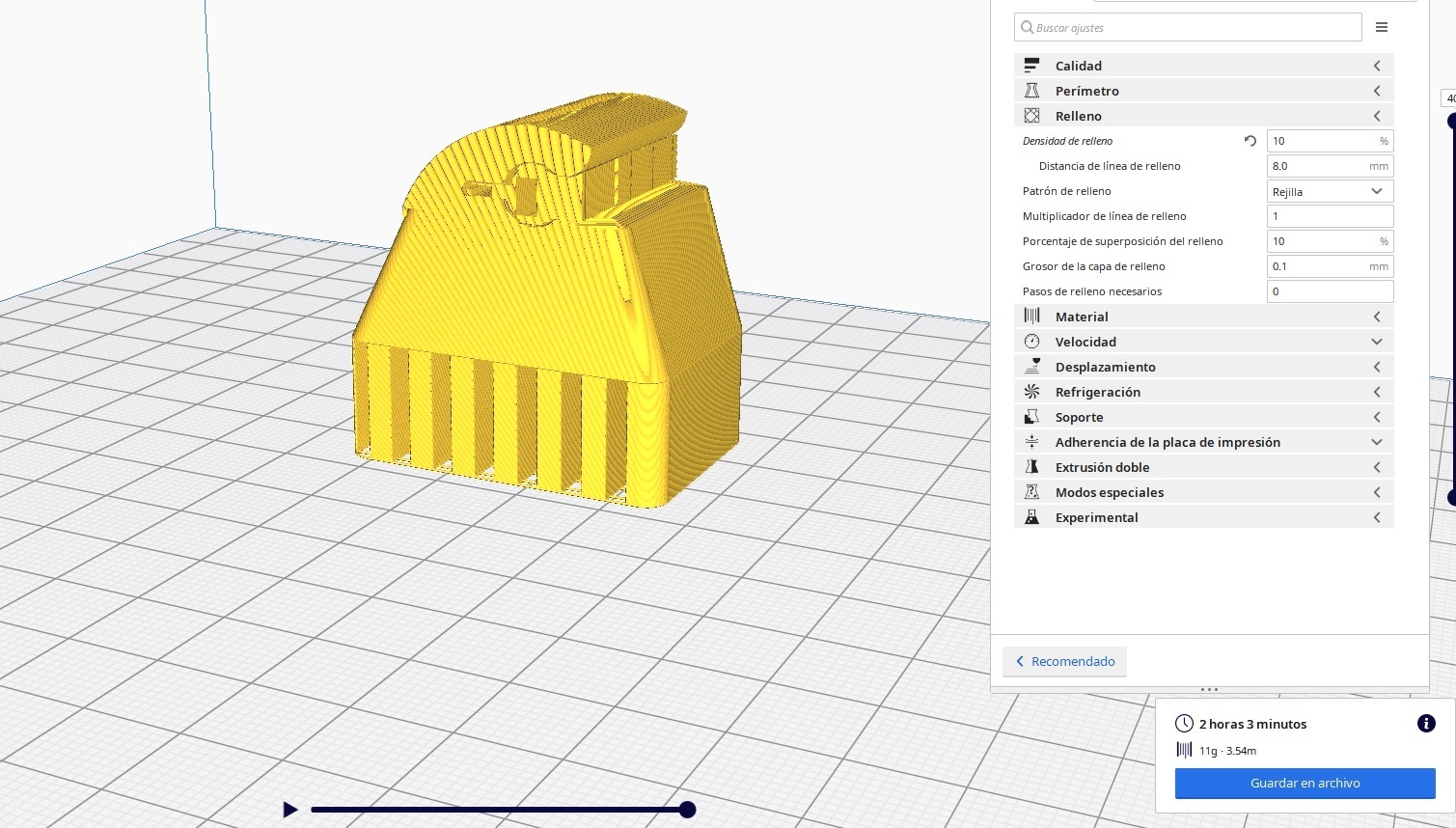Click the Guardar en archivo button
The height and width of the screenshot is (828, 1456).
(1305, 783)
